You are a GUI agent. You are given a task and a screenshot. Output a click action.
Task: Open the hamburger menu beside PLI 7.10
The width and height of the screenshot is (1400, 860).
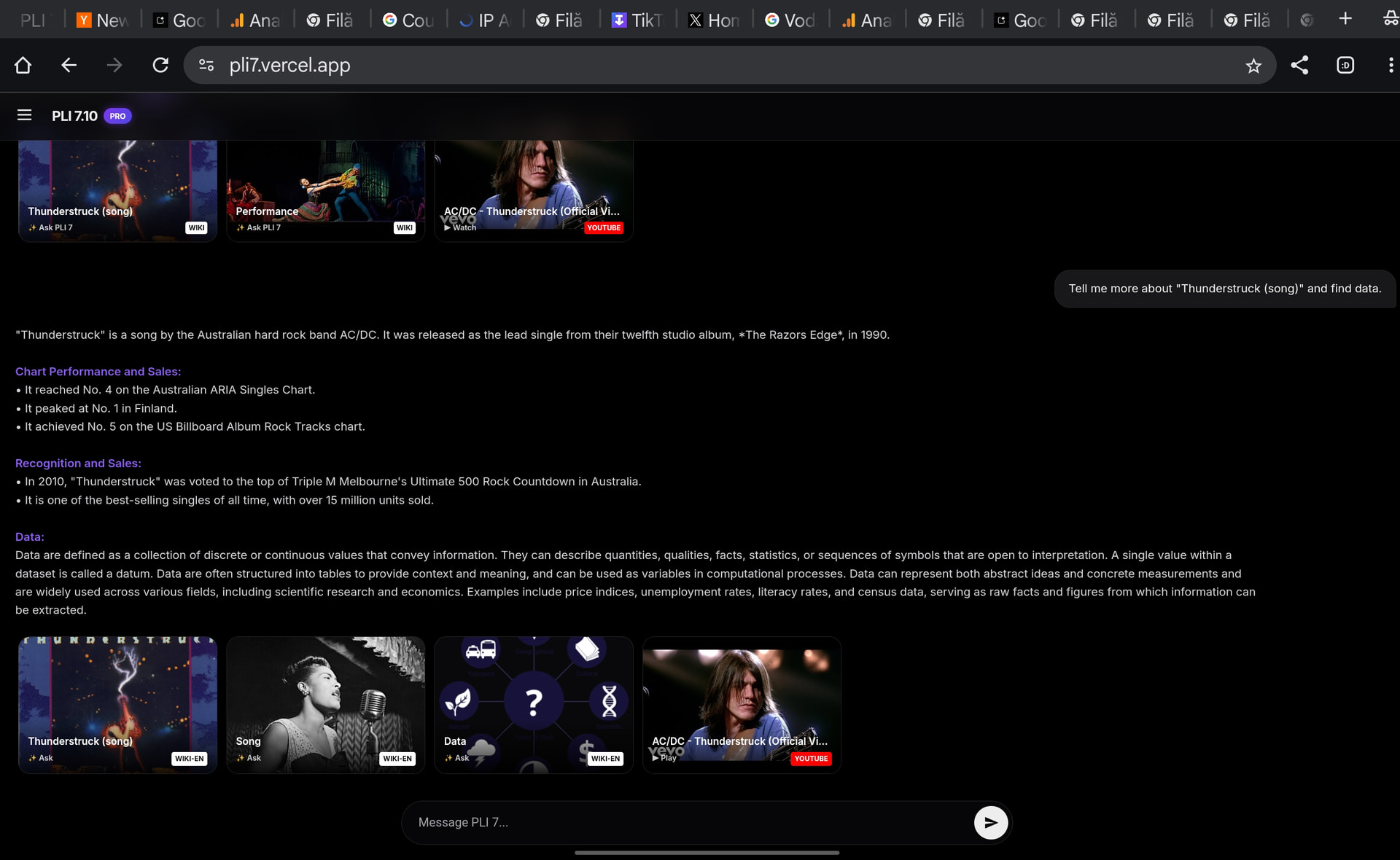[x=24, y=115]
